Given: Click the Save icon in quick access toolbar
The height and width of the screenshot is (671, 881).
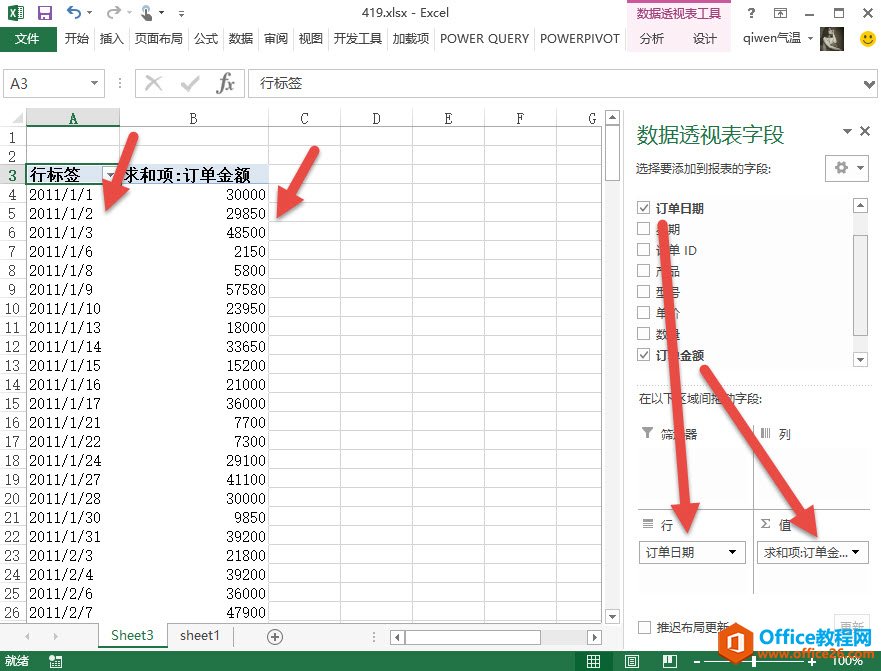Looking at the screenshot, I should (x=44, y=13).
